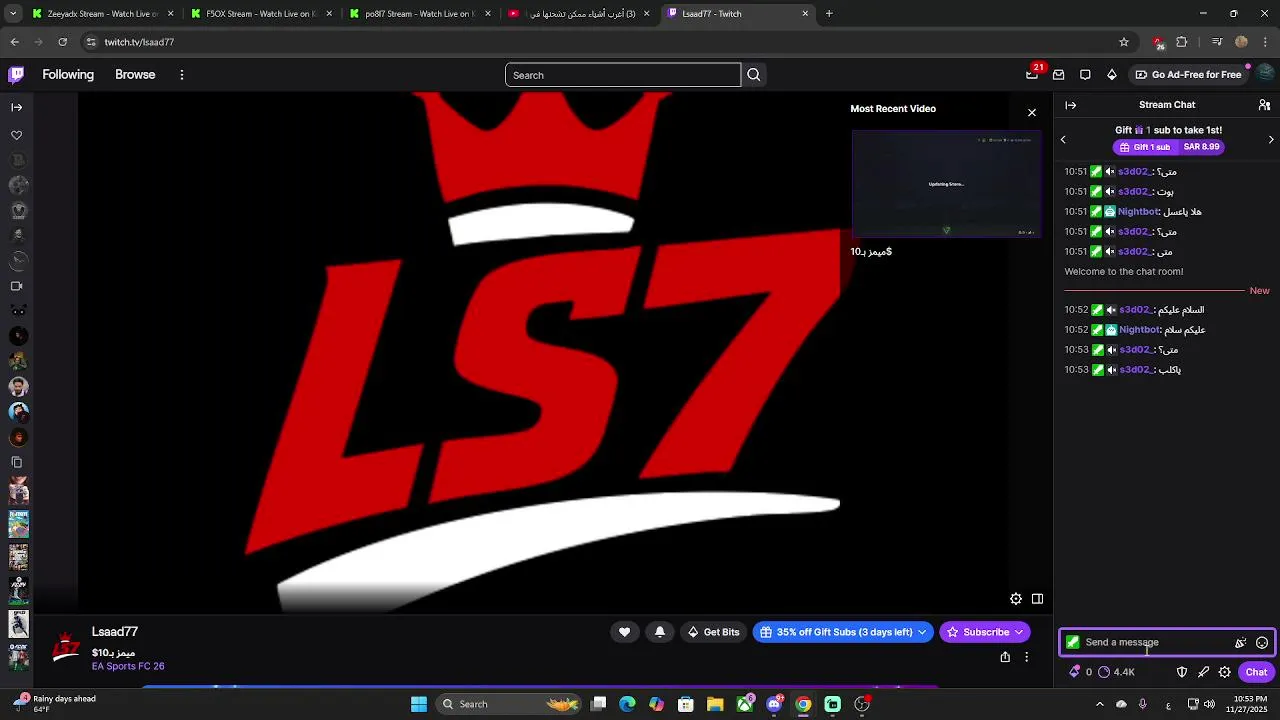Click Go Ad-Free for Free button
The height and width of the screenshot is (720, 1280).
point(1188,75)
